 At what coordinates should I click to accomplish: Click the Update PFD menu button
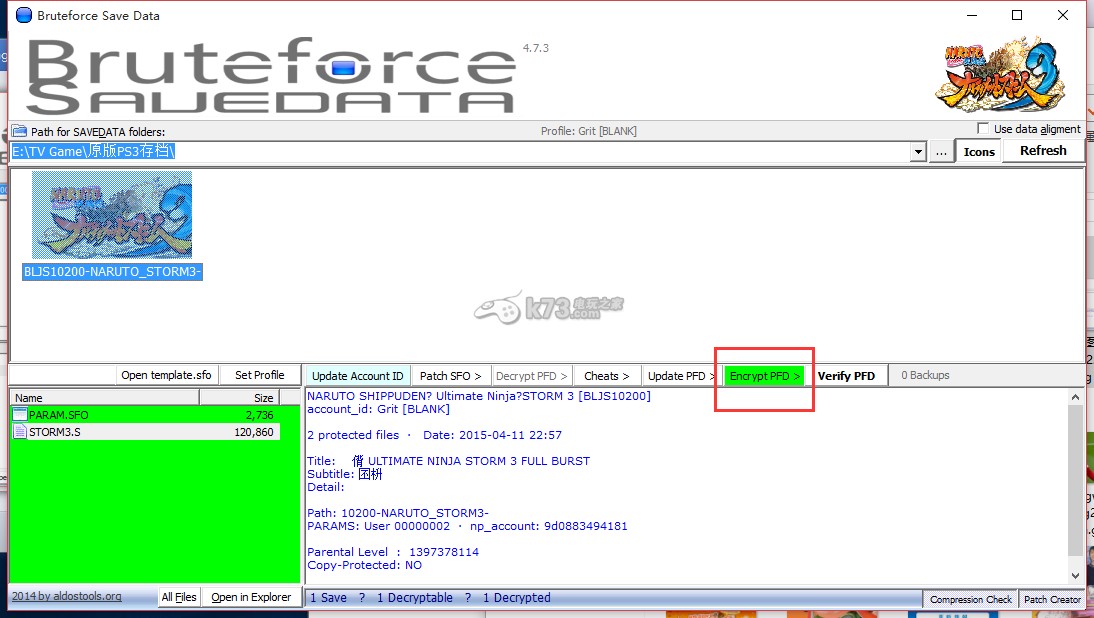[x=681, y=376]
